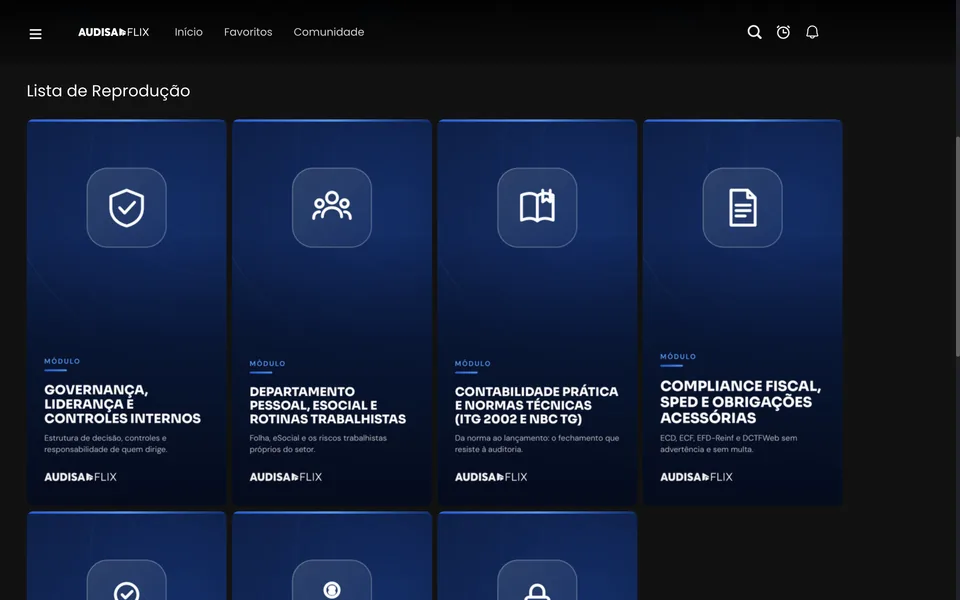Image resolution: width=960 pixels, height=600 pixels.
Task: Click MÓDULO label on Governança card
Action: [x=62, y=361]
